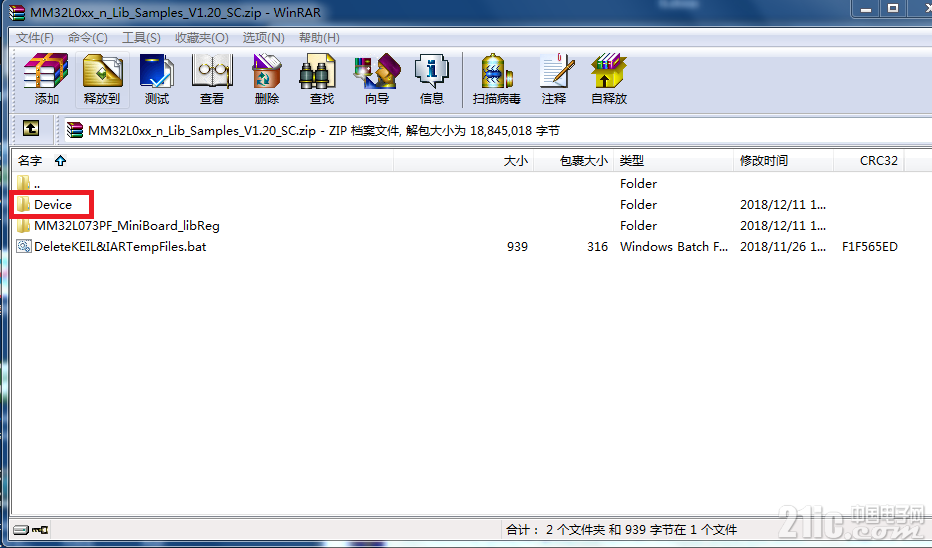Image resolution: width=932 pixels, height=548 pixels.
Task: Click the status bar summary 合计 text
Action: (621, 530)
